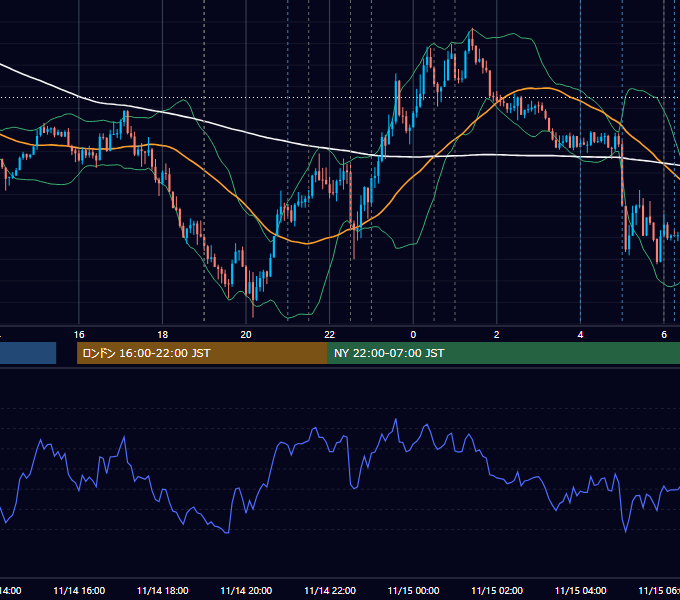Click the 11/14 18:00 time label

click(x=163, y=590)
